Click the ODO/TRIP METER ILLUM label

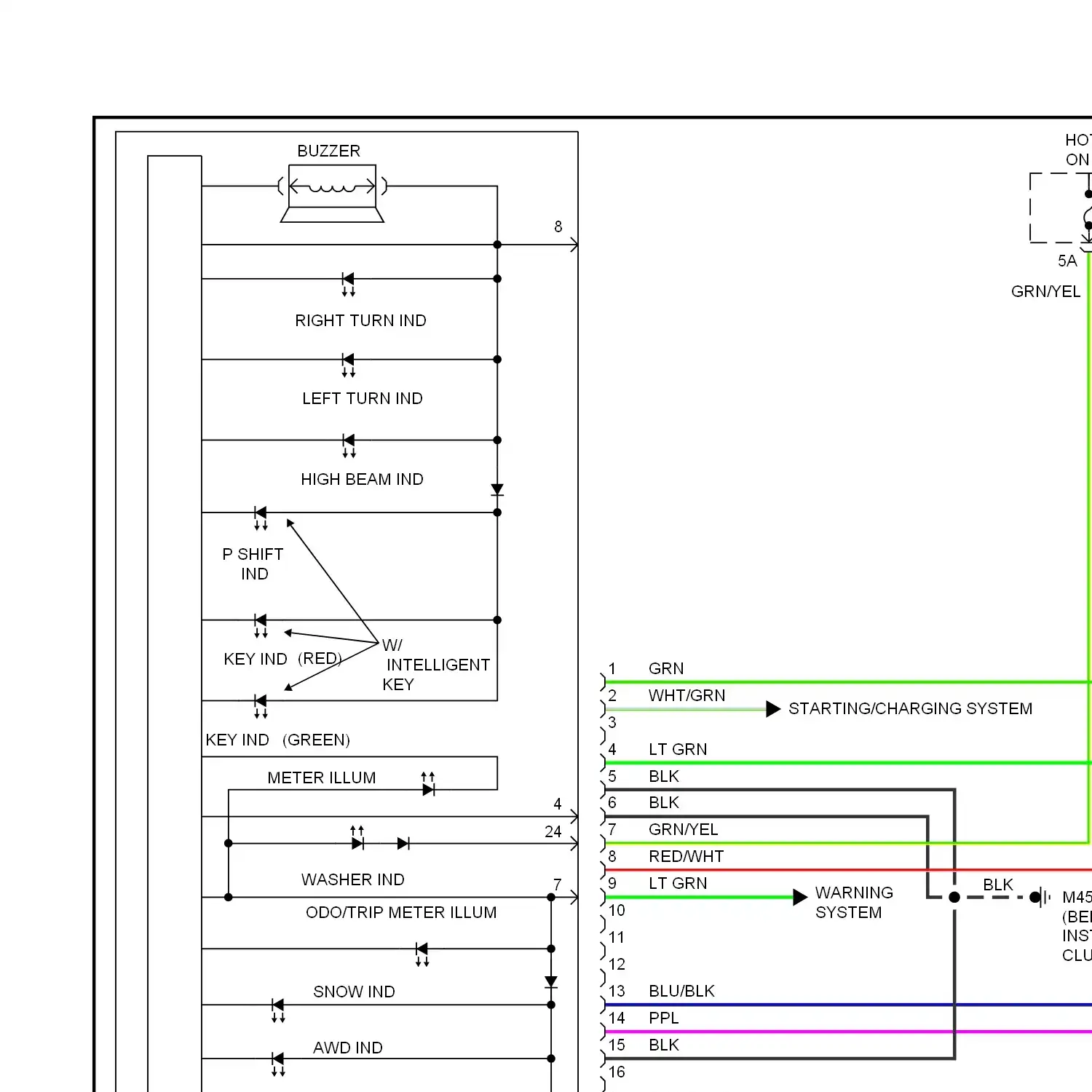click(401, 912)
